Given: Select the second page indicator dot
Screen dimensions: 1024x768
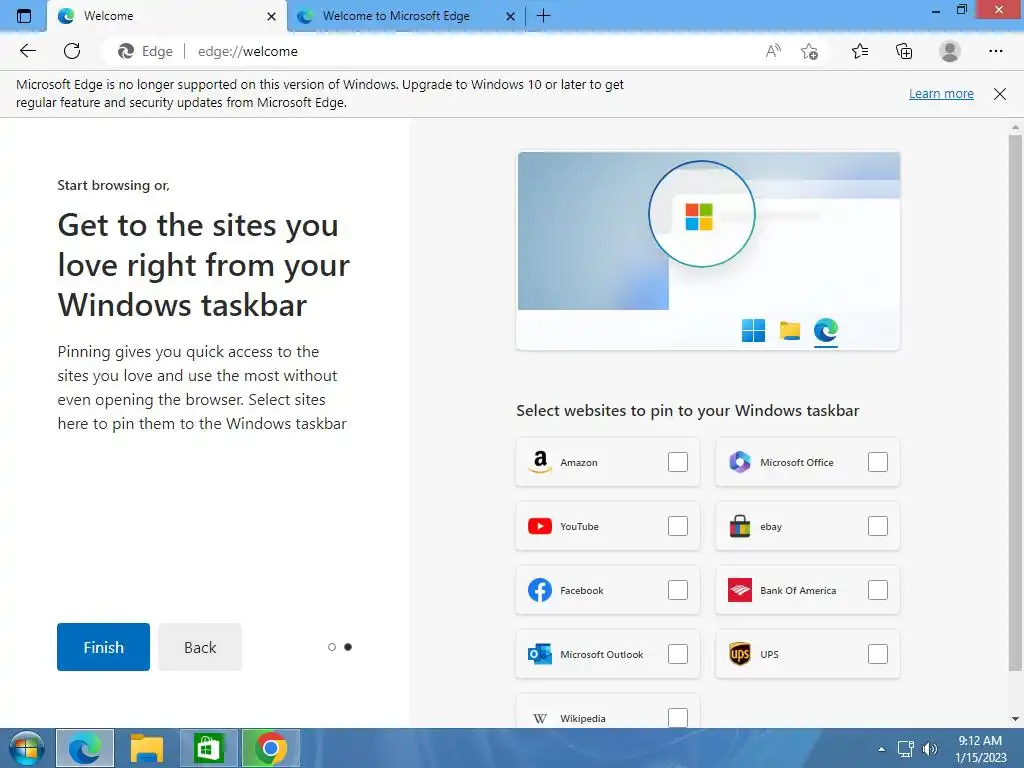Looking at the screenshot, I should point(348,647).
